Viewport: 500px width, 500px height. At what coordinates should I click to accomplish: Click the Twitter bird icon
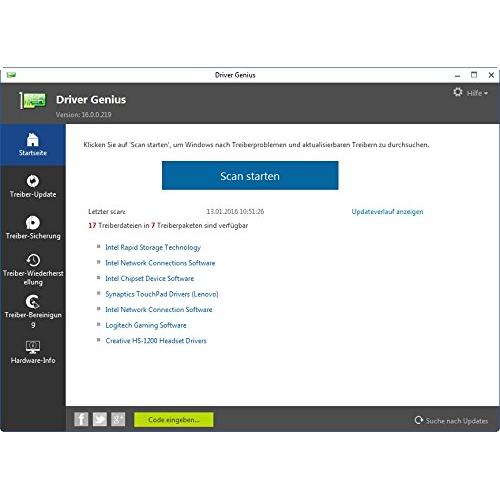coord(100,419)
